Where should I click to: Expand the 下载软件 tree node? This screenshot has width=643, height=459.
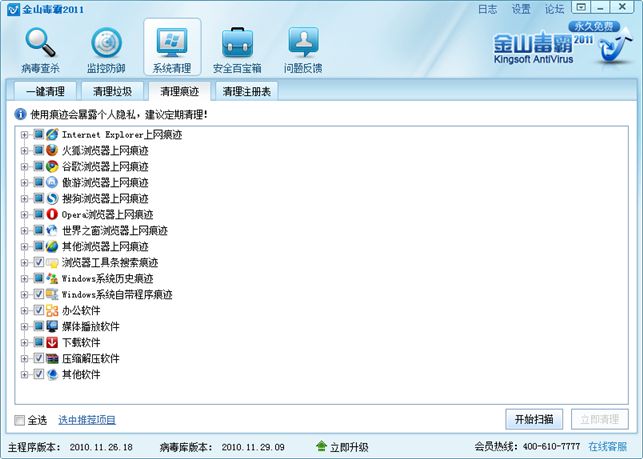tap(25, 343)
